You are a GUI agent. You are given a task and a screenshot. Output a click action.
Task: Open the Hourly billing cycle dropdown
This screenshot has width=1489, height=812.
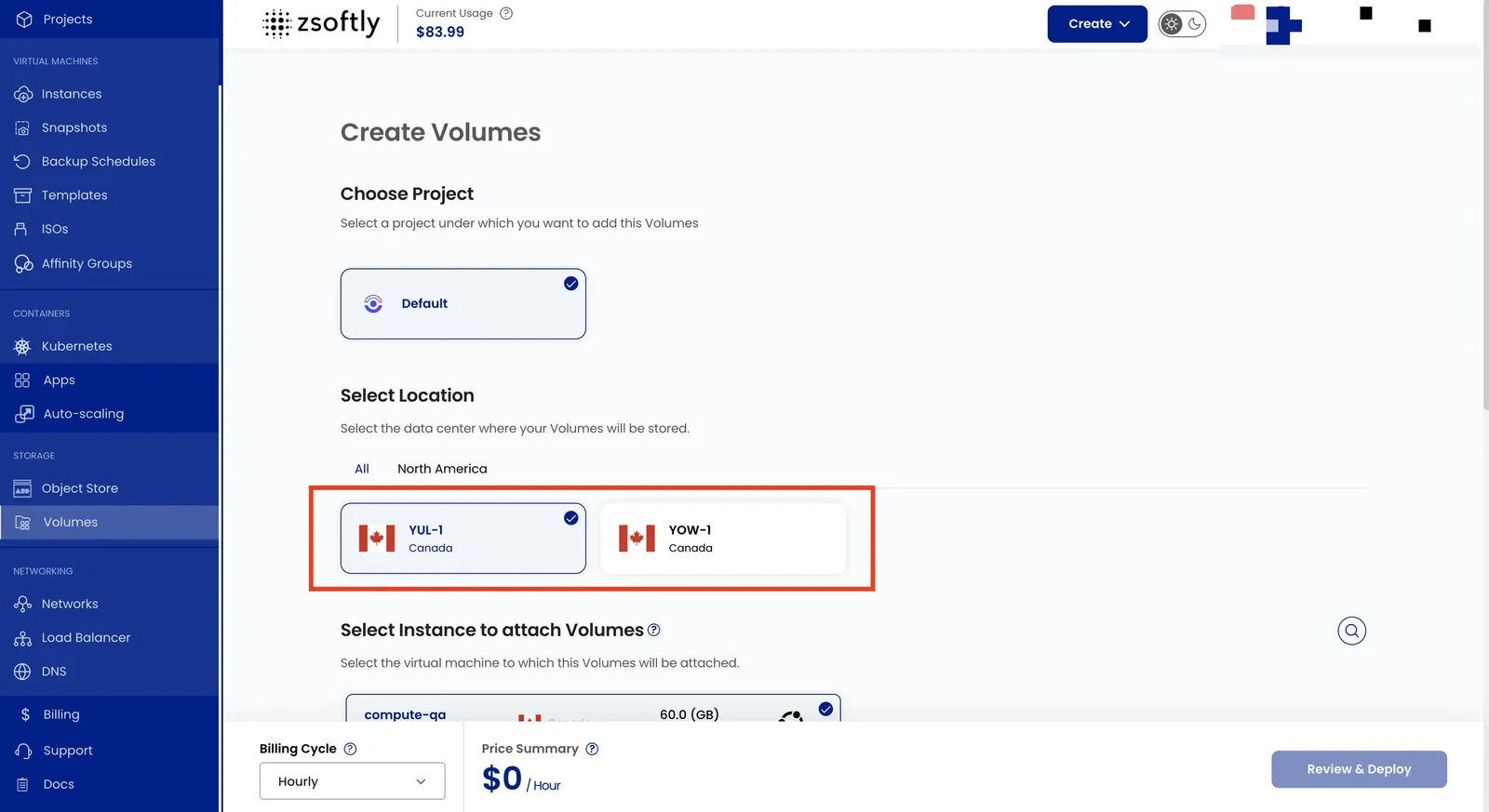[352, 781]
